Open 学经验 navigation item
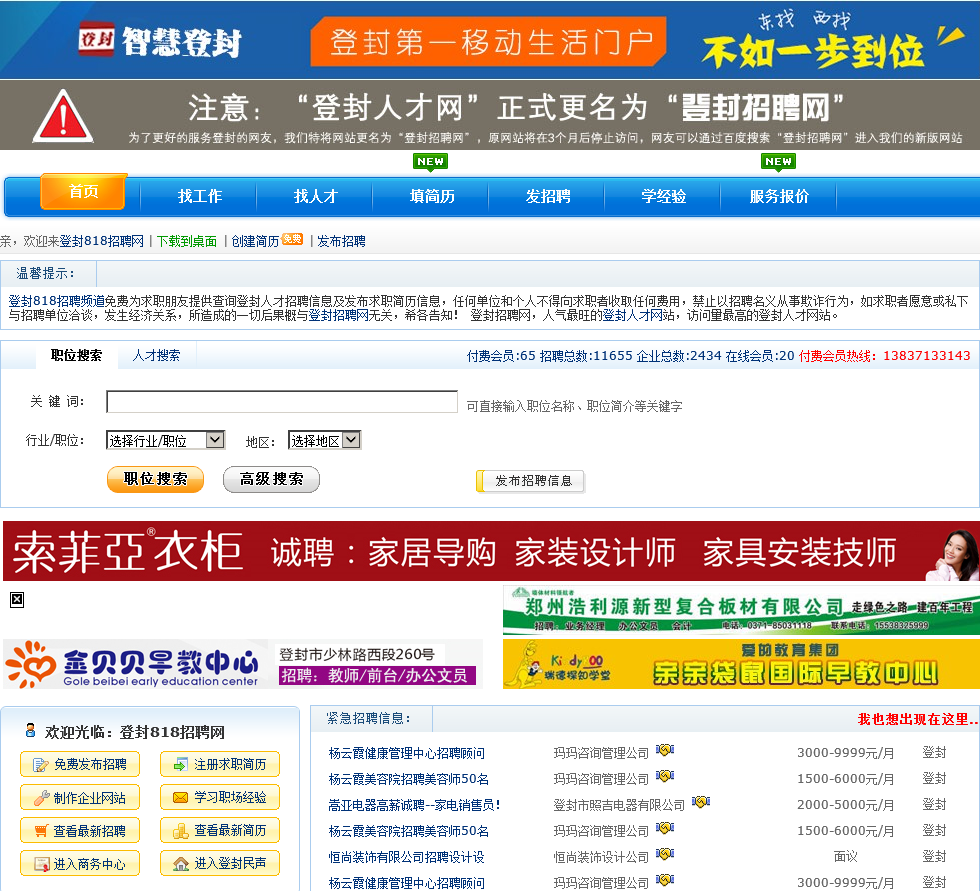The width and height of the screenshot is (980, 891). pos(664,196)
